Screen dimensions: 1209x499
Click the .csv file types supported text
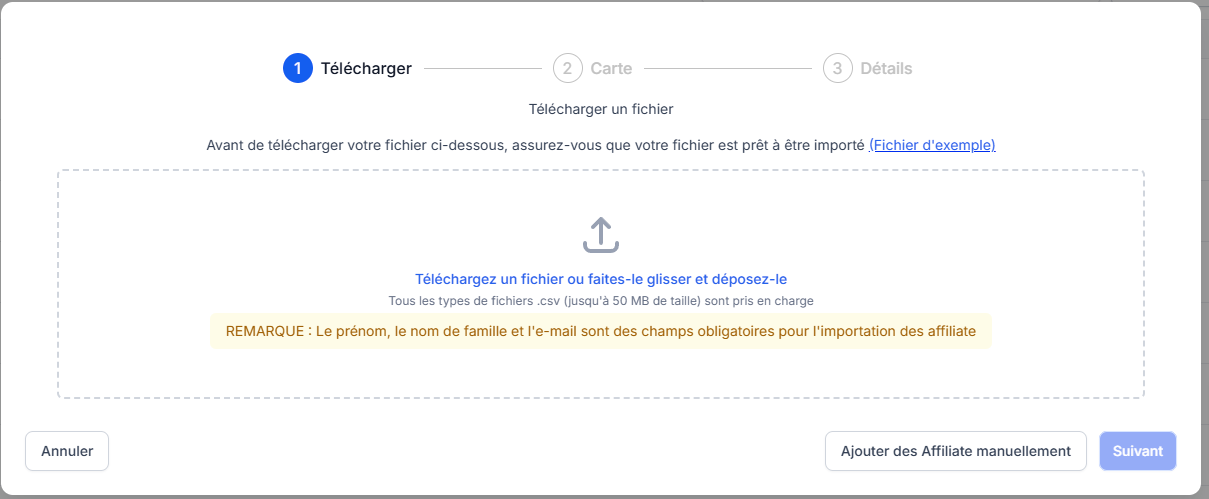pos(601,300)
